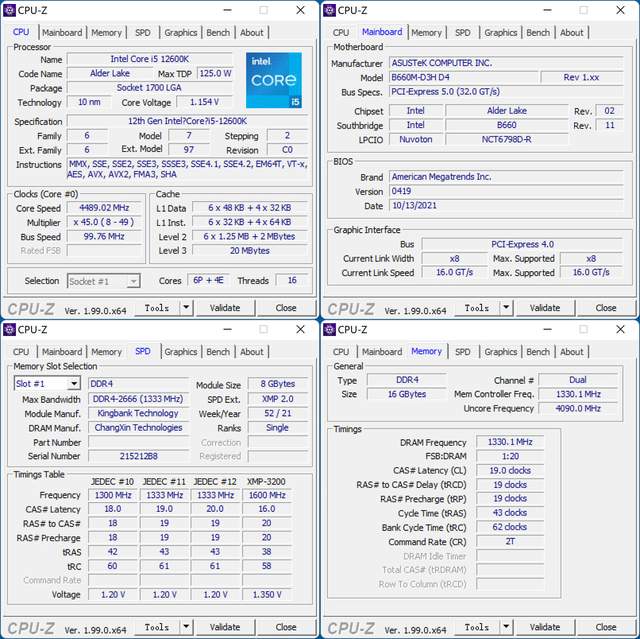Open Graphics tab in top-left window

point(181,33)
